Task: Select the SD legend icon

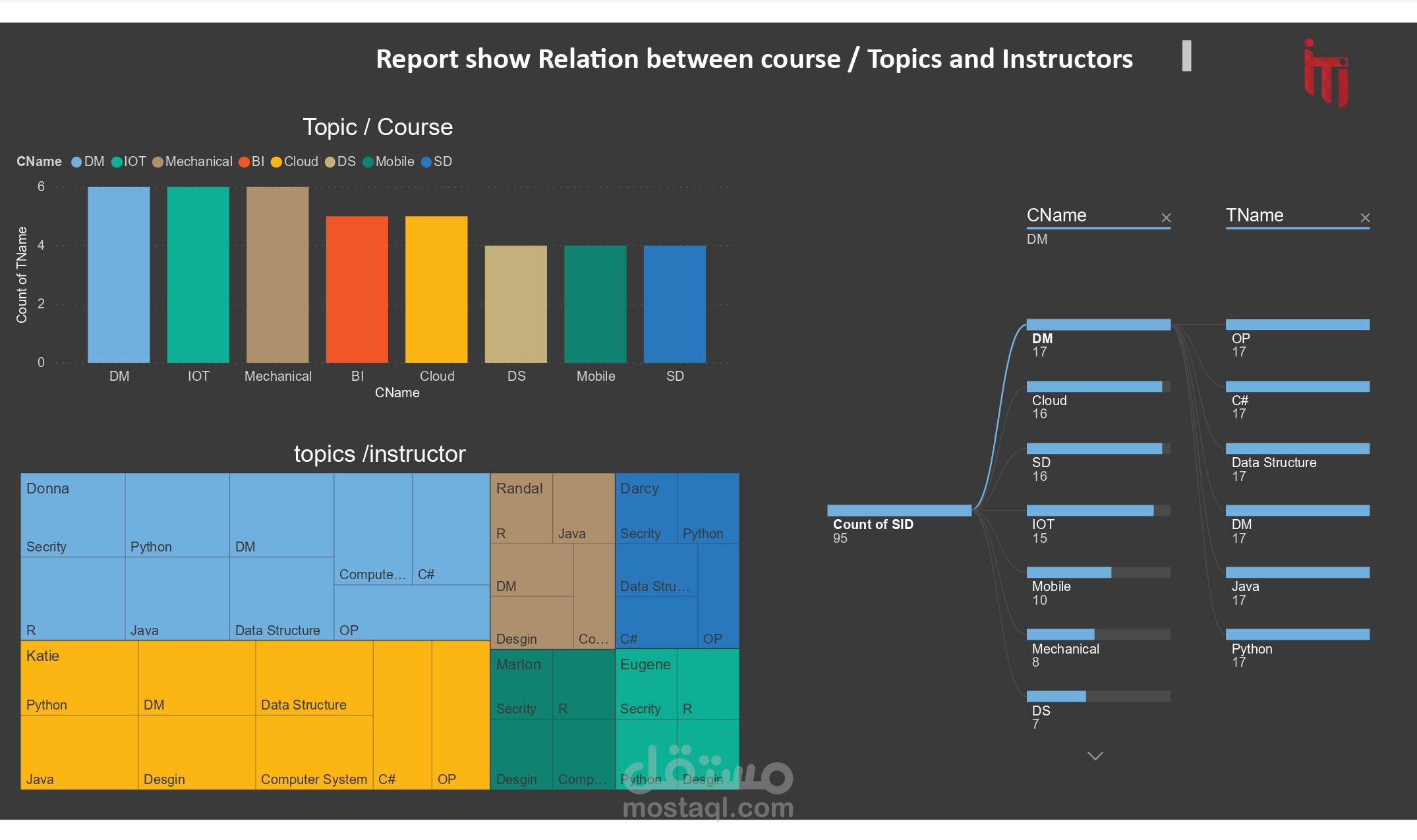Action: pos(427,161)
